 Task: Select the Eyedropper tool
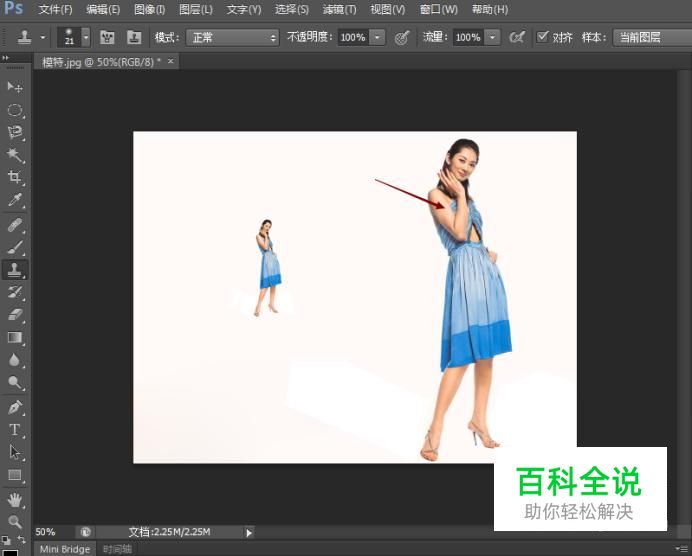tap(15, 200)
